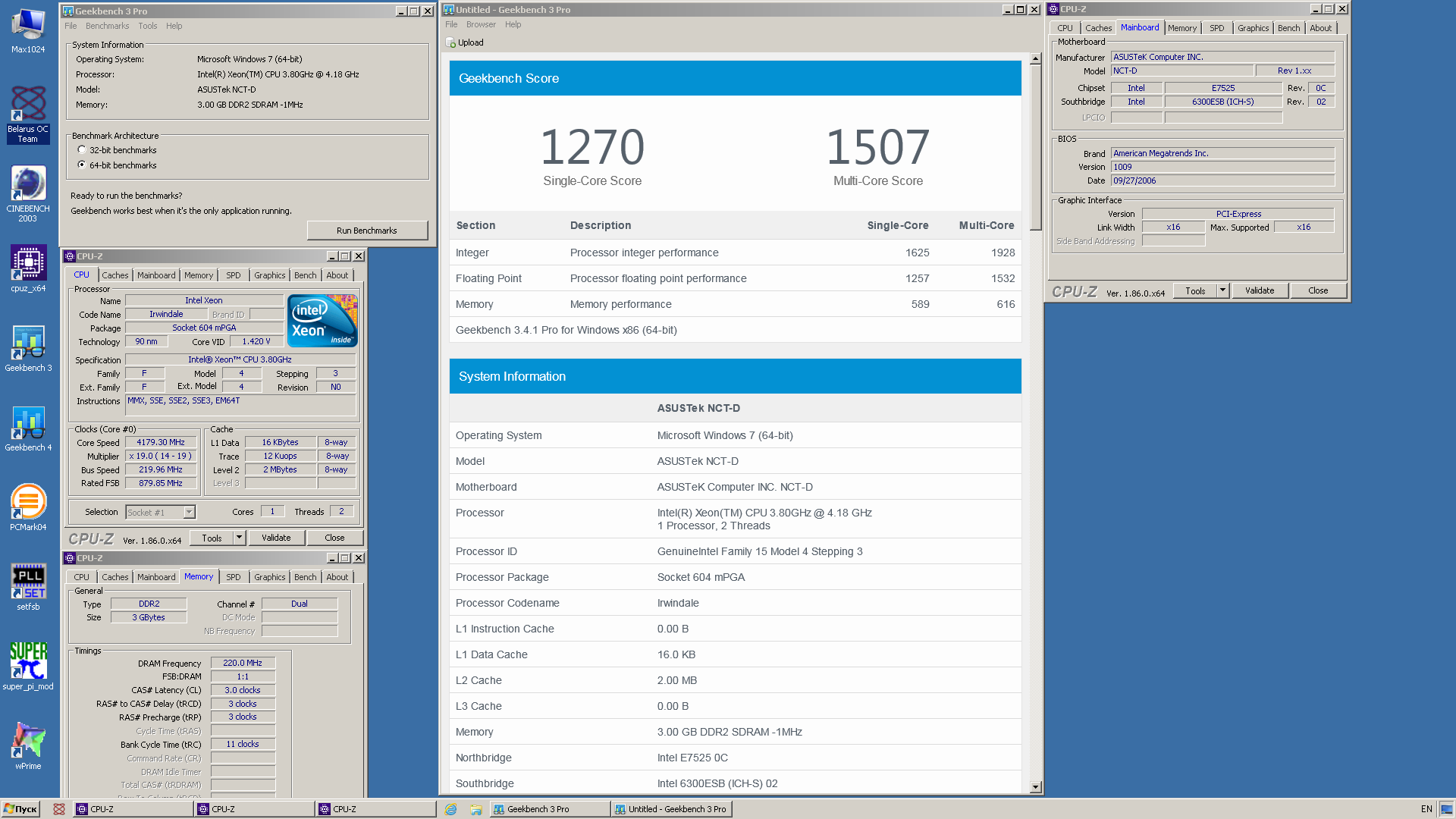Click the CPU-Z Mainboard window title icon
This screenshot has height=819, width=1456.
[1053, 9]
